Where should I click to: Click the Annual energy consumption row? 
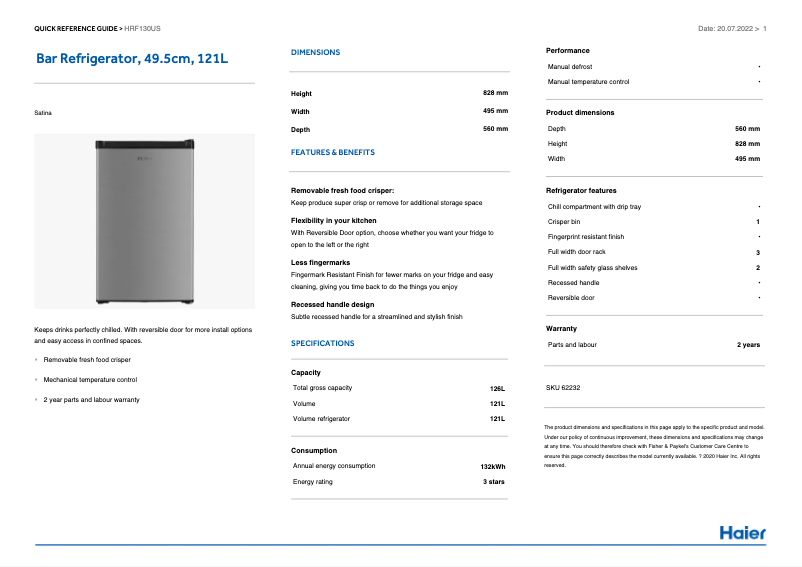398,466
